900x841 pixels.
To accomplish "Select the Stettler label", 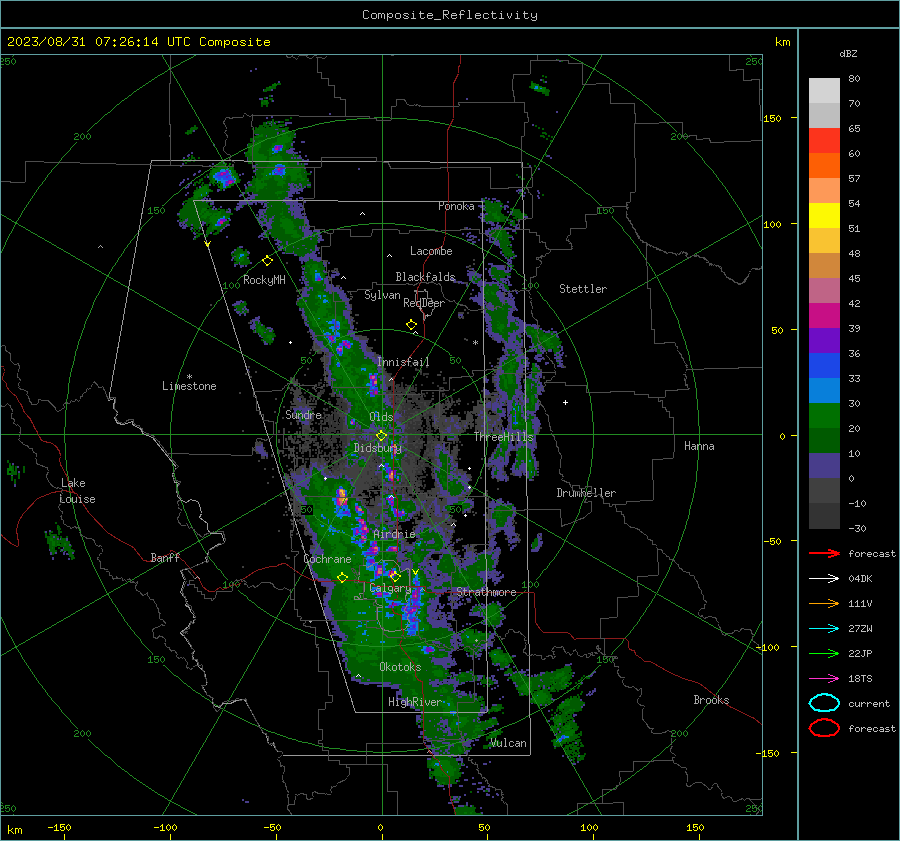I will [583, 289].
